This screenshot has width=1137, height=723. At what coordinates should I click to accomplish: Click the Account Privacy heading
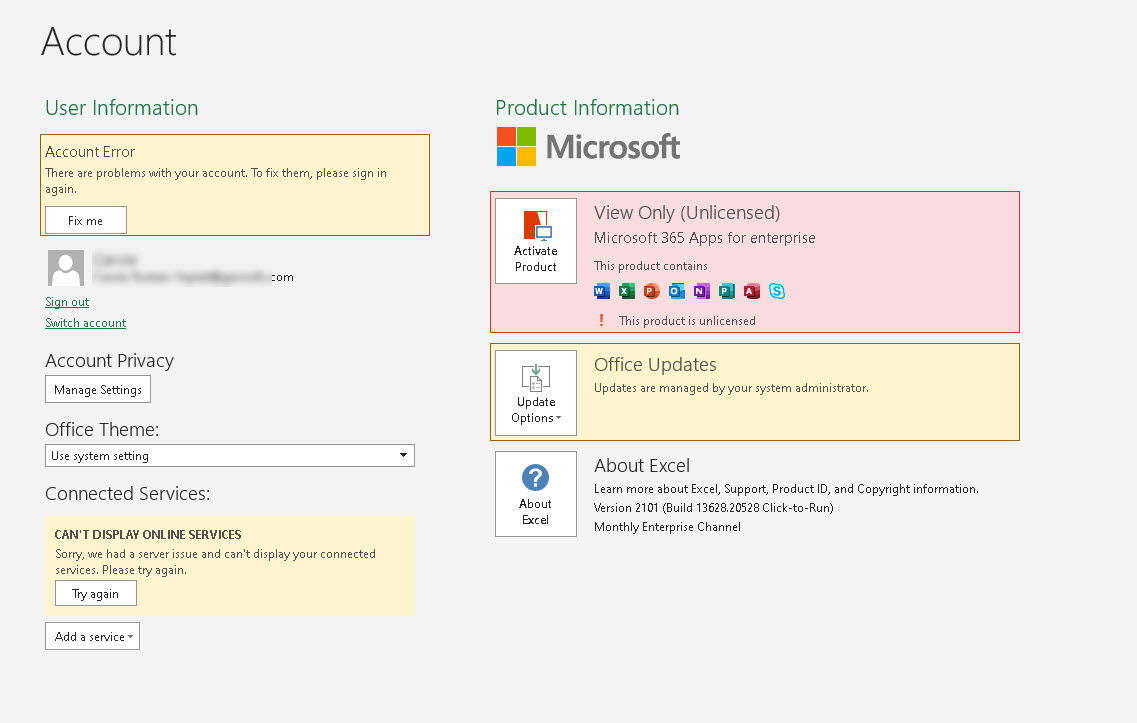pos(109,361)
